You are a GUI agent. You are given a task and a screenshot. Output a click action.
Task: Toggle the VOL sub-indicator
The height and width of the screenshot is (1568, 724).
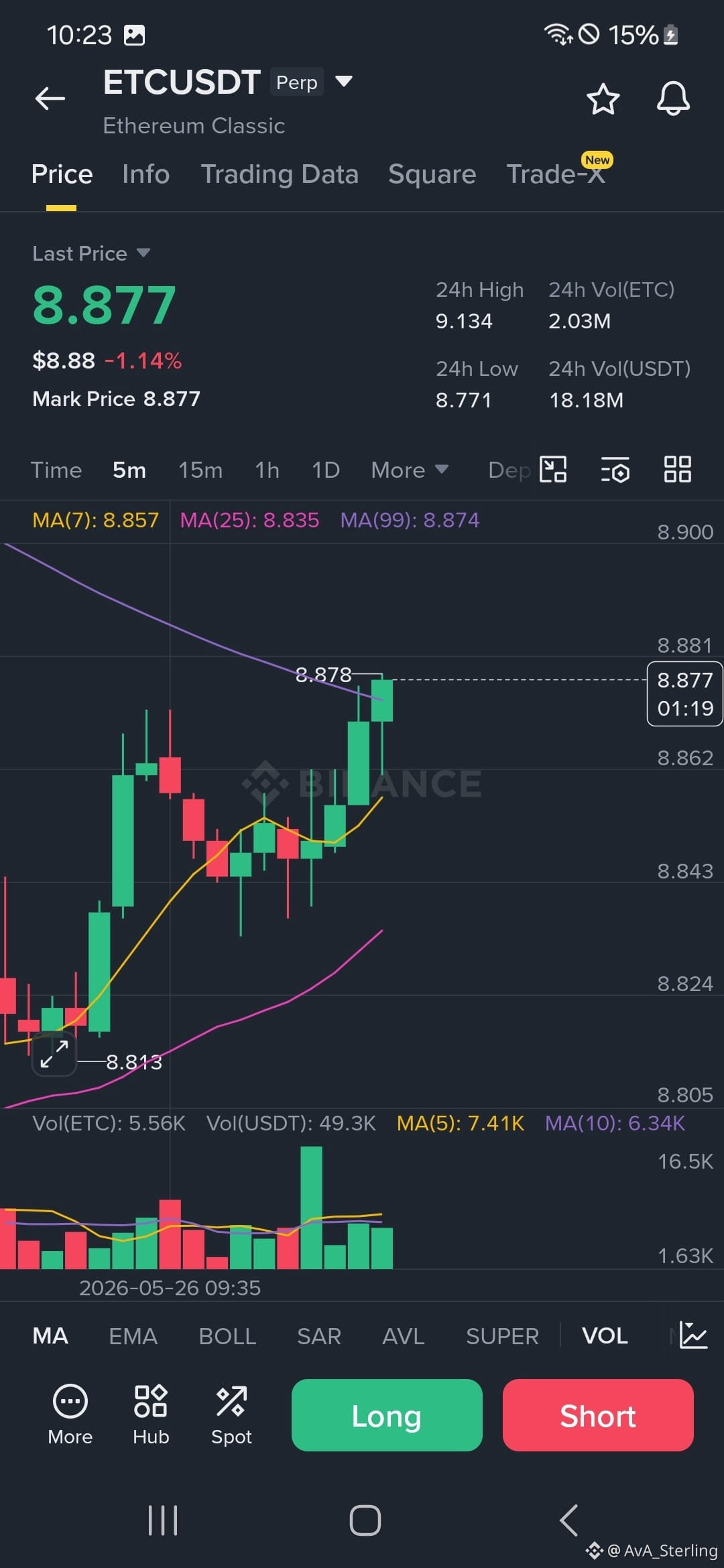605,1335
